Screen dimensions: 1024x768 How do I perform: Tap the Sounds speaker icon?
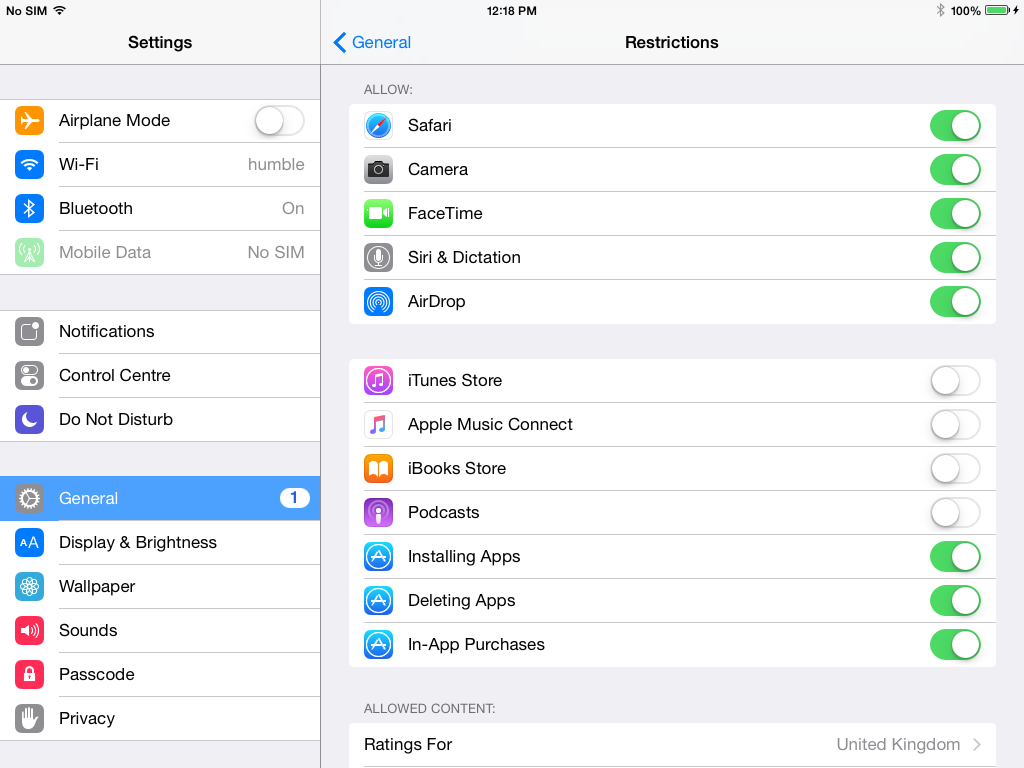tap(29, 630)
